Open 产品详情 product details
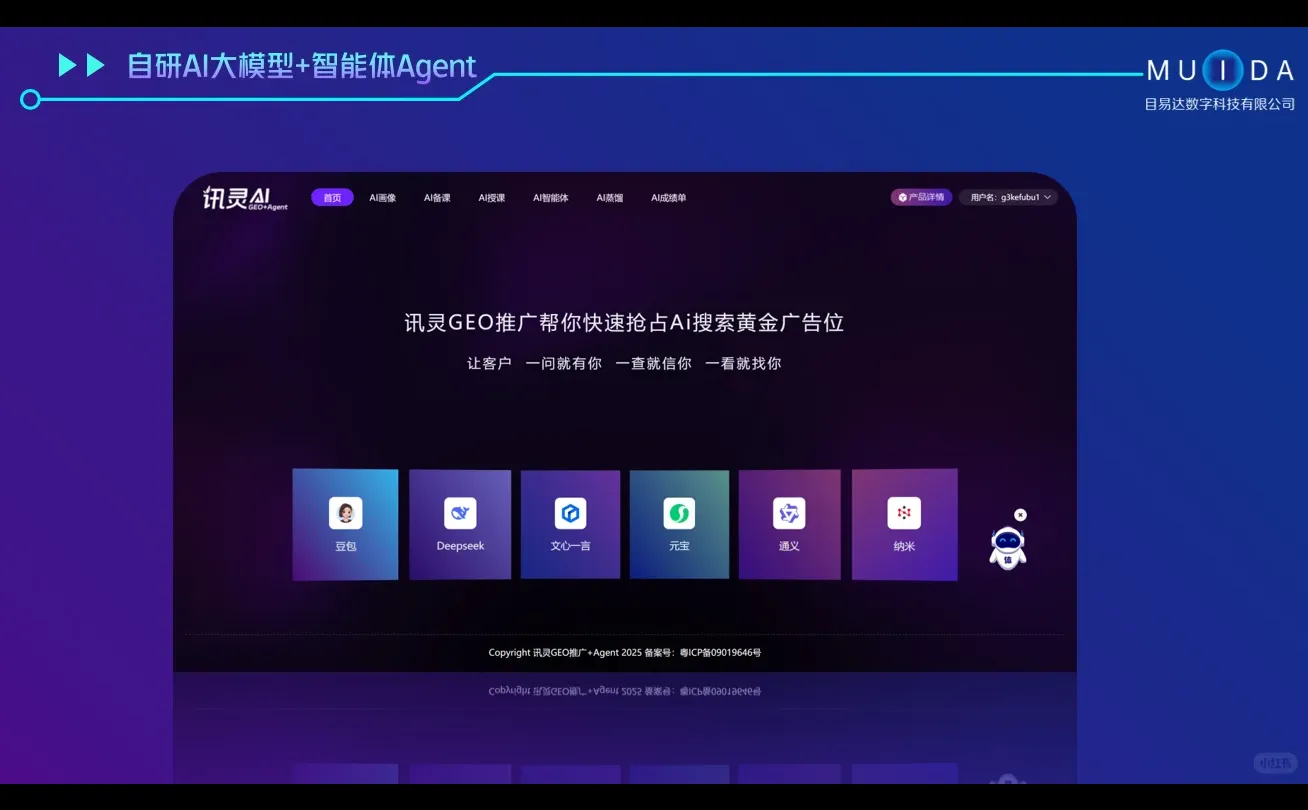1308x810 pixels. pyautogui.click(x=921, y=197)
